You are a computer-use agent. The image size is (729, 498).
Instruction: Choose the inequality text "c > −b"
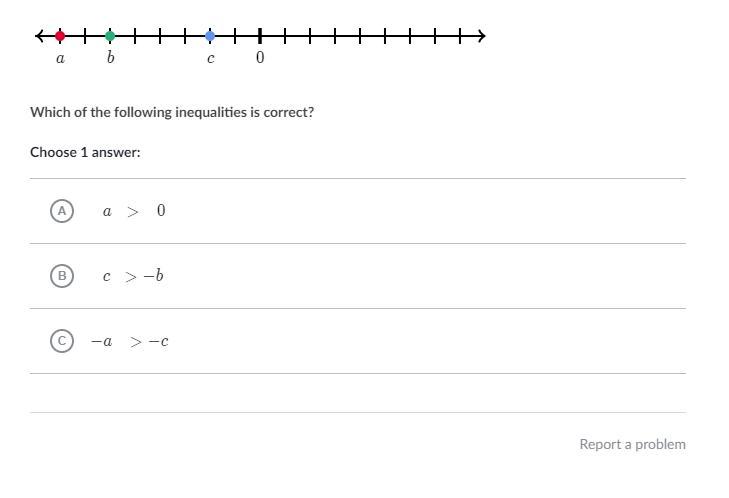point(133,276)
